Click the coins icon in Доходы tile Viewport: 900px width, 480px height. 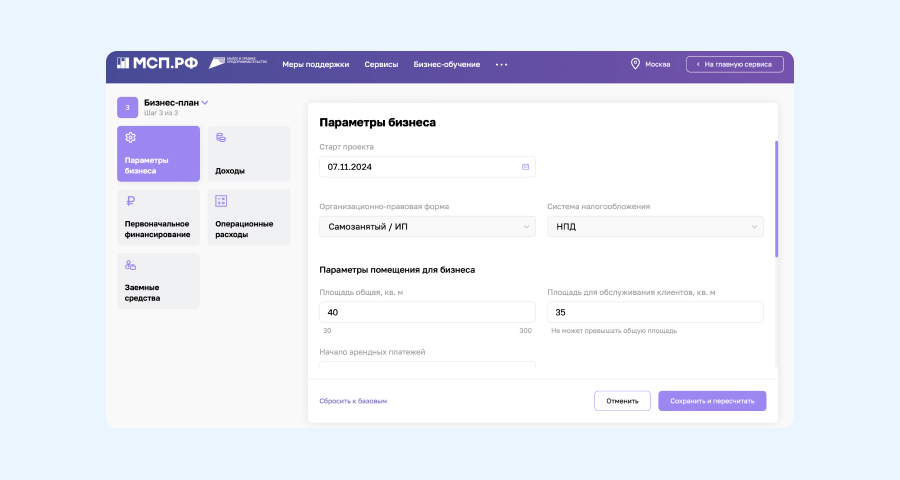(221, 138)
